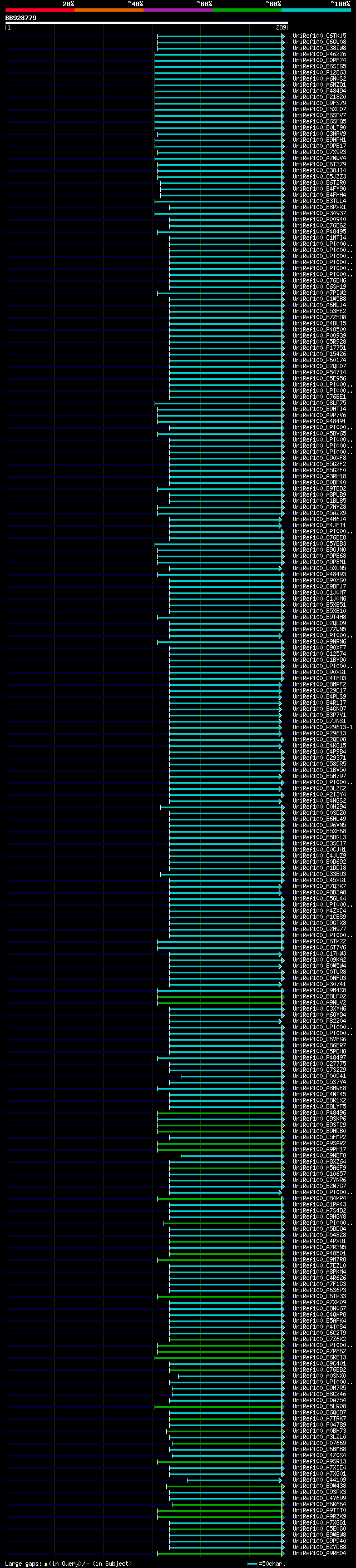
Task: Click the label UniRef100_P48495
Action: click(x=319, y=232)
